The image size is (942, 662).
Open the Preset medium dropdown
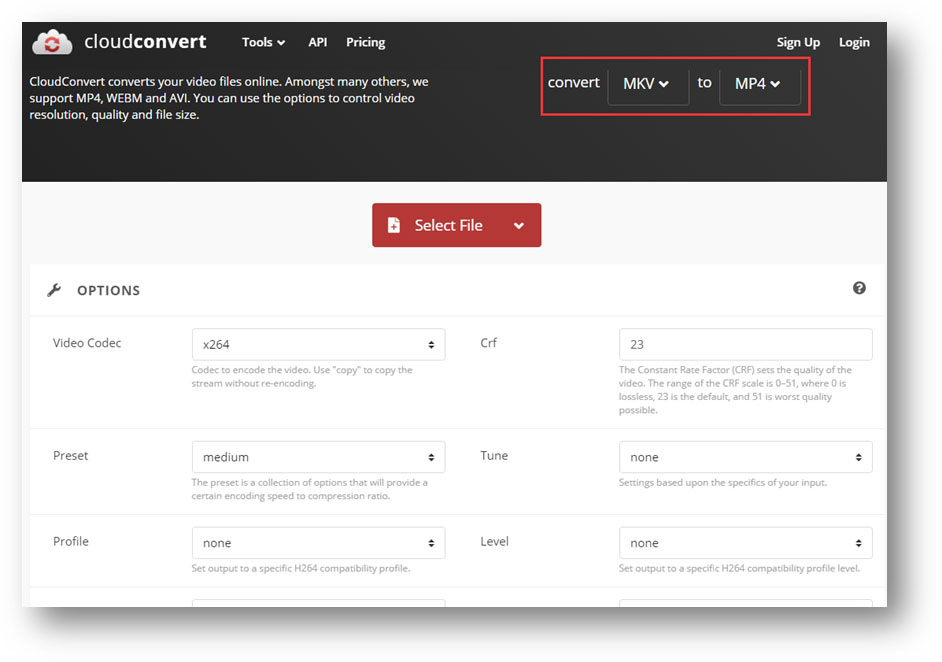[x=318, y=457]
